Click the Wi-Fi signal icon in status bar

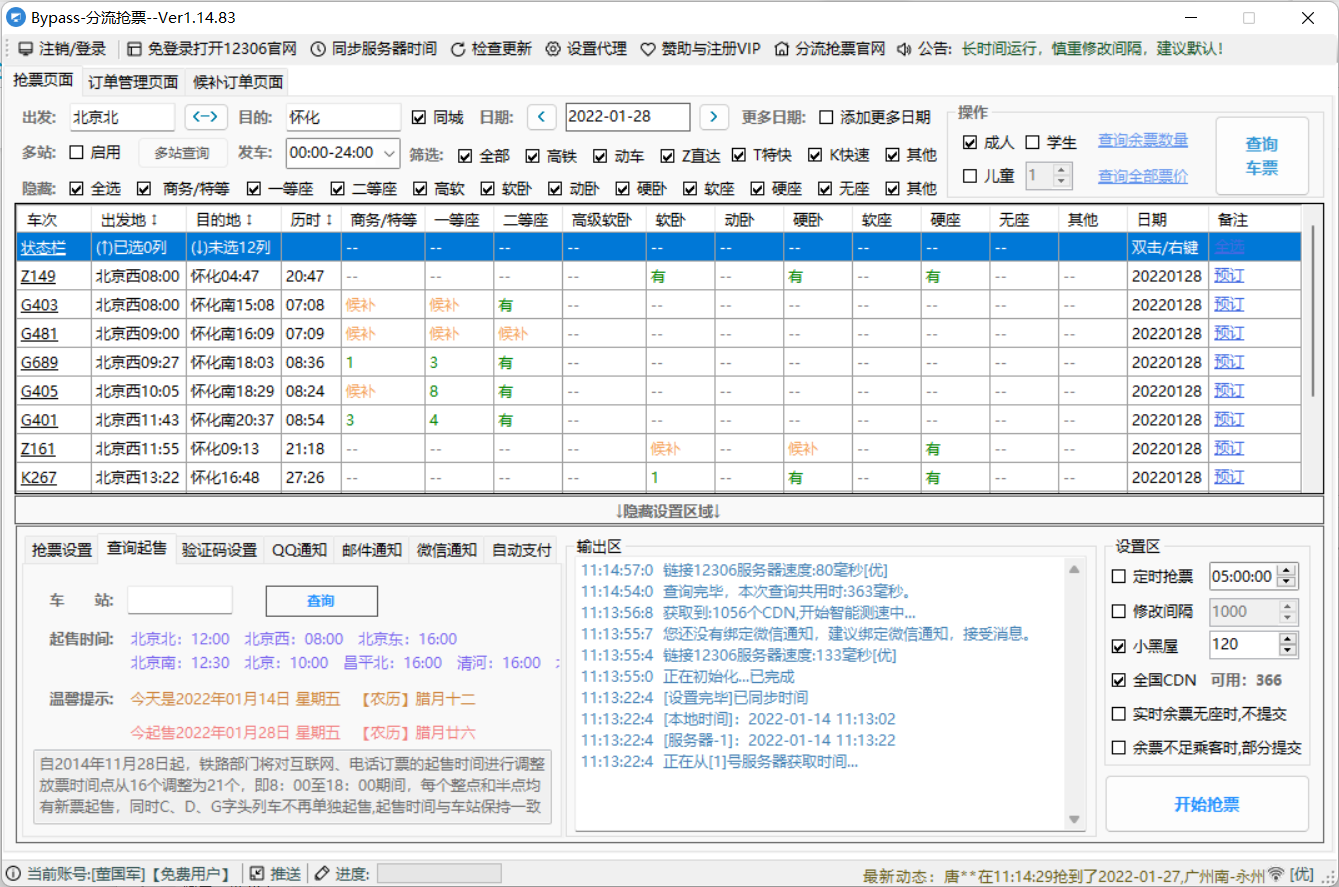click(x=1275, y=874)
